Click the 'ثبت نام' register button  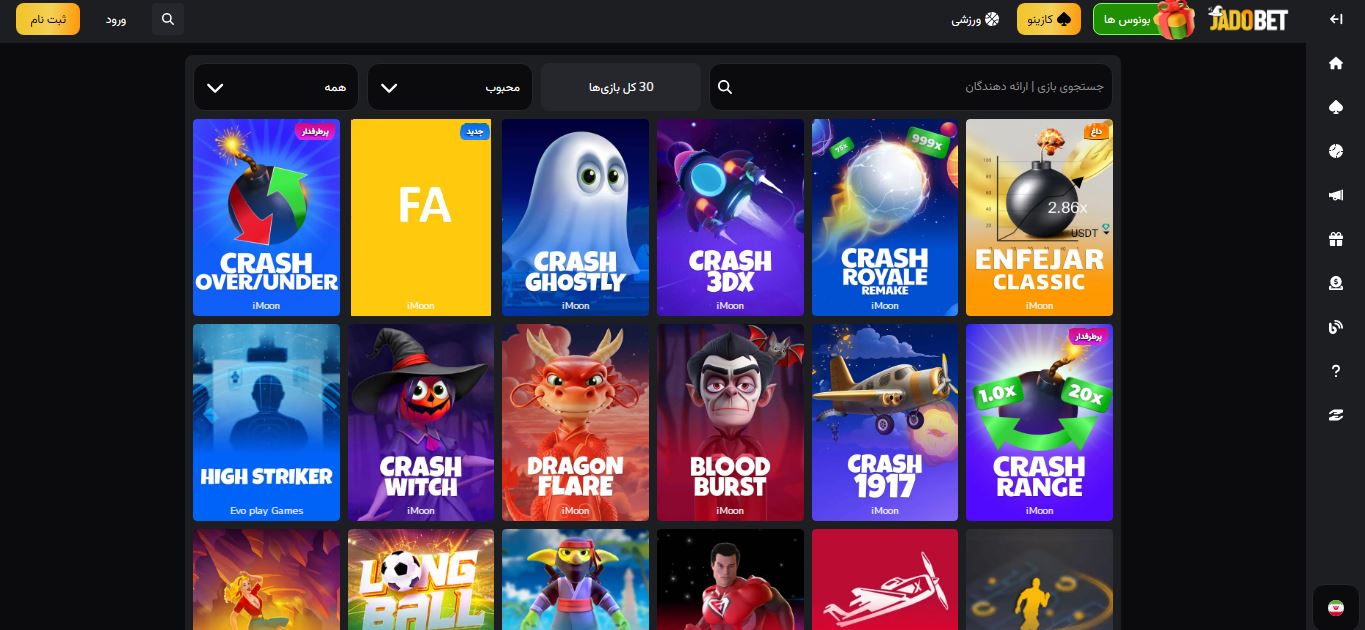[48, 19]
